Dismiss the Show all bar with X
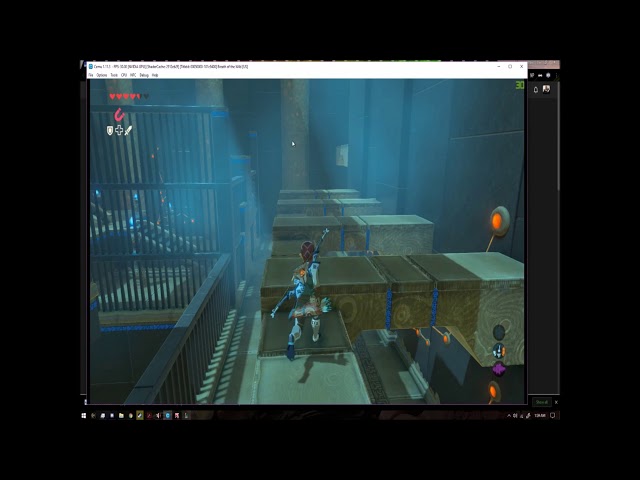This screenshot has width=640, height=480. [x=556, y=402]
